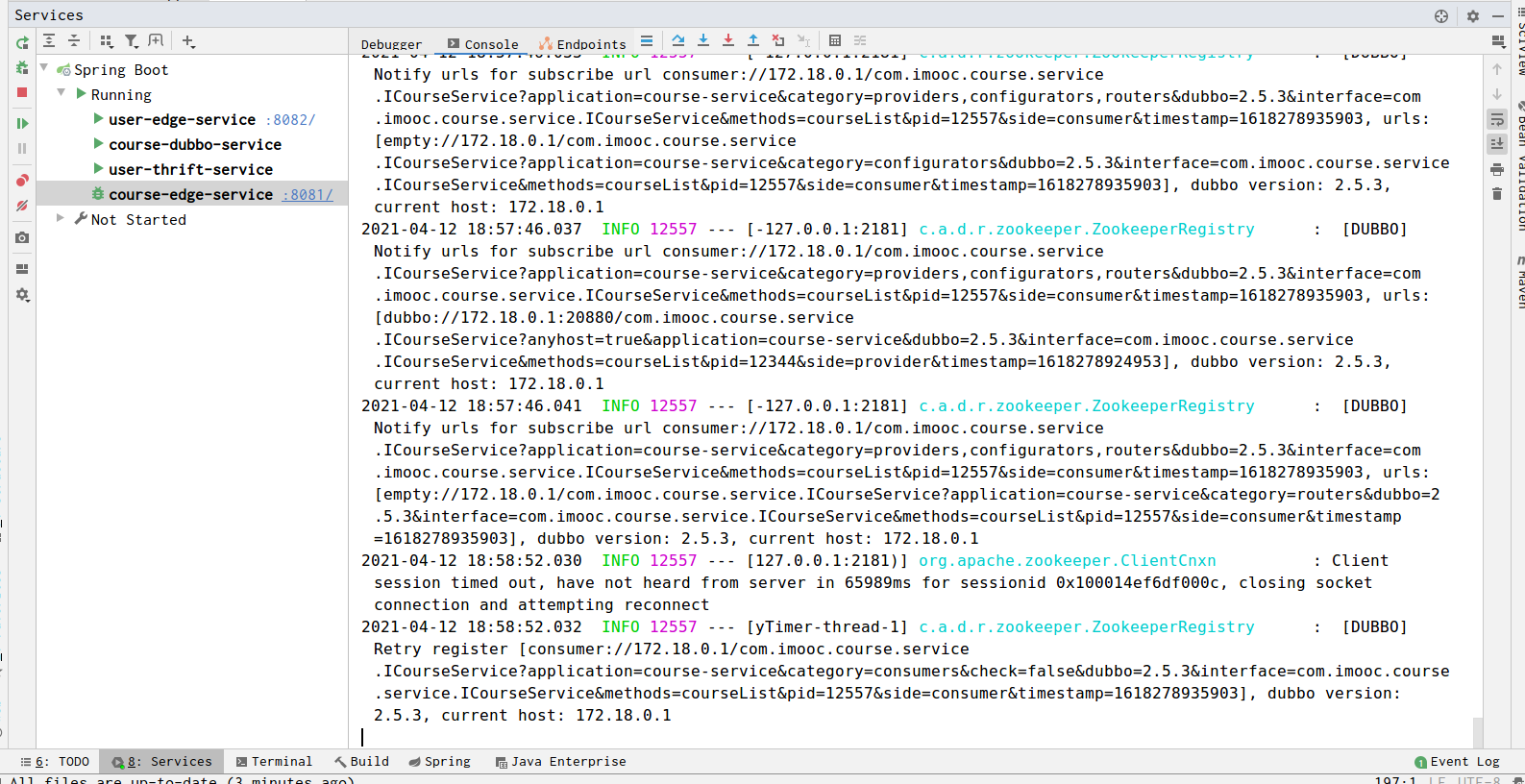Viewport: 1525px width, 784px height.
Task: Get thread dump camera icon
Action: click(22, 237)
